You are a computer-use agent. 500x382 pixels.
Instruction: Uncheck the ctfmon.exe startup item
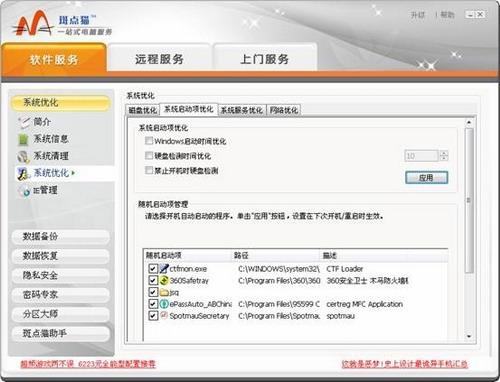[153, 269]
